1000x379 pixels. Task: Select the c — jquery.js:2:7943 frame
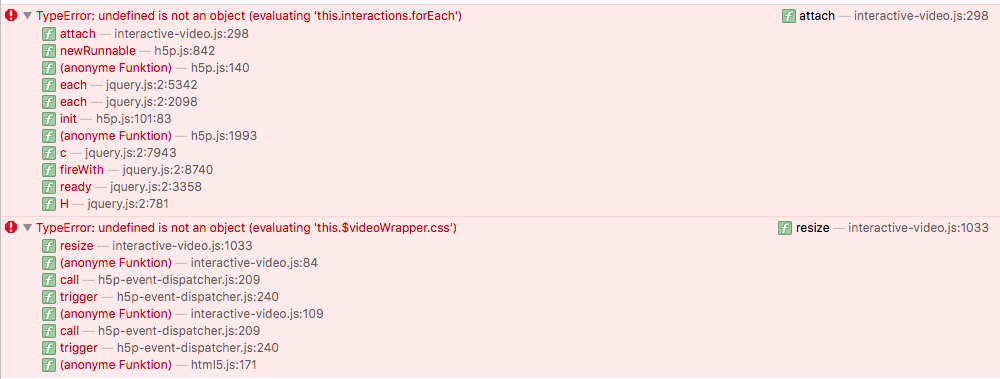(110, 152)
